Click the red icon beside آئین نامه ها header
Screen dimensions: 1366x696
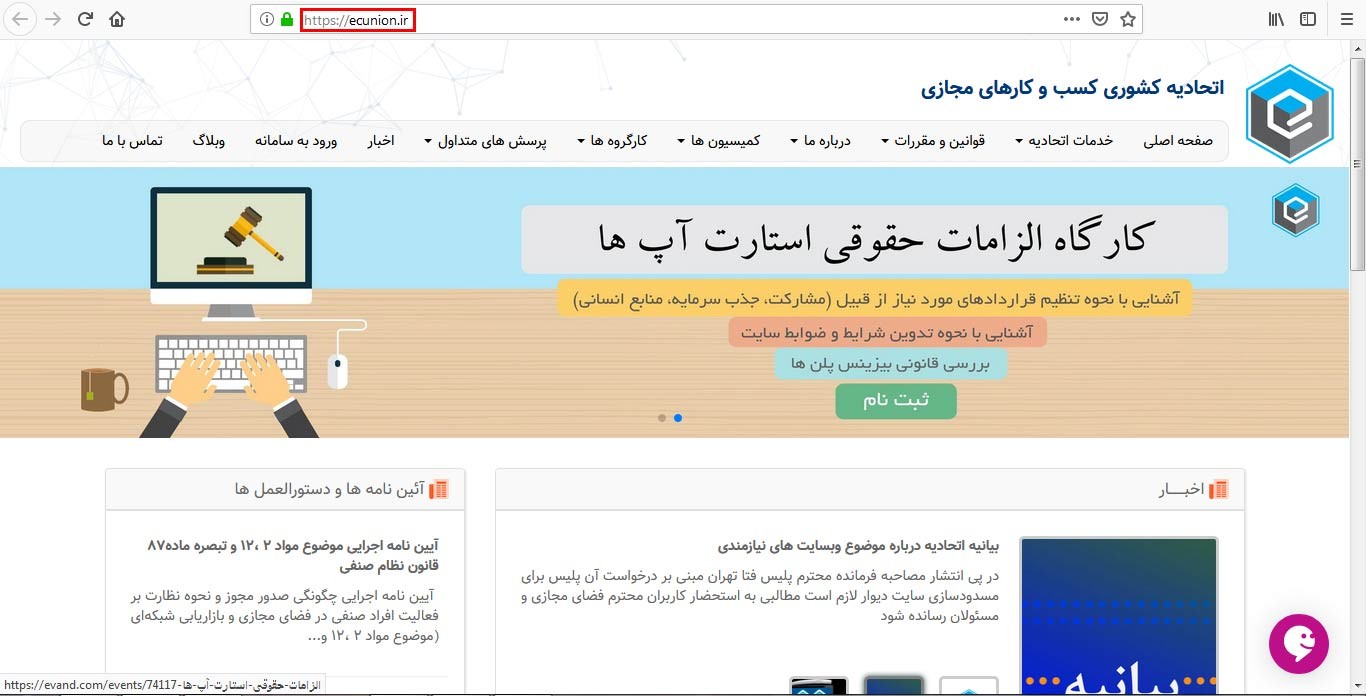coord(438,488)
